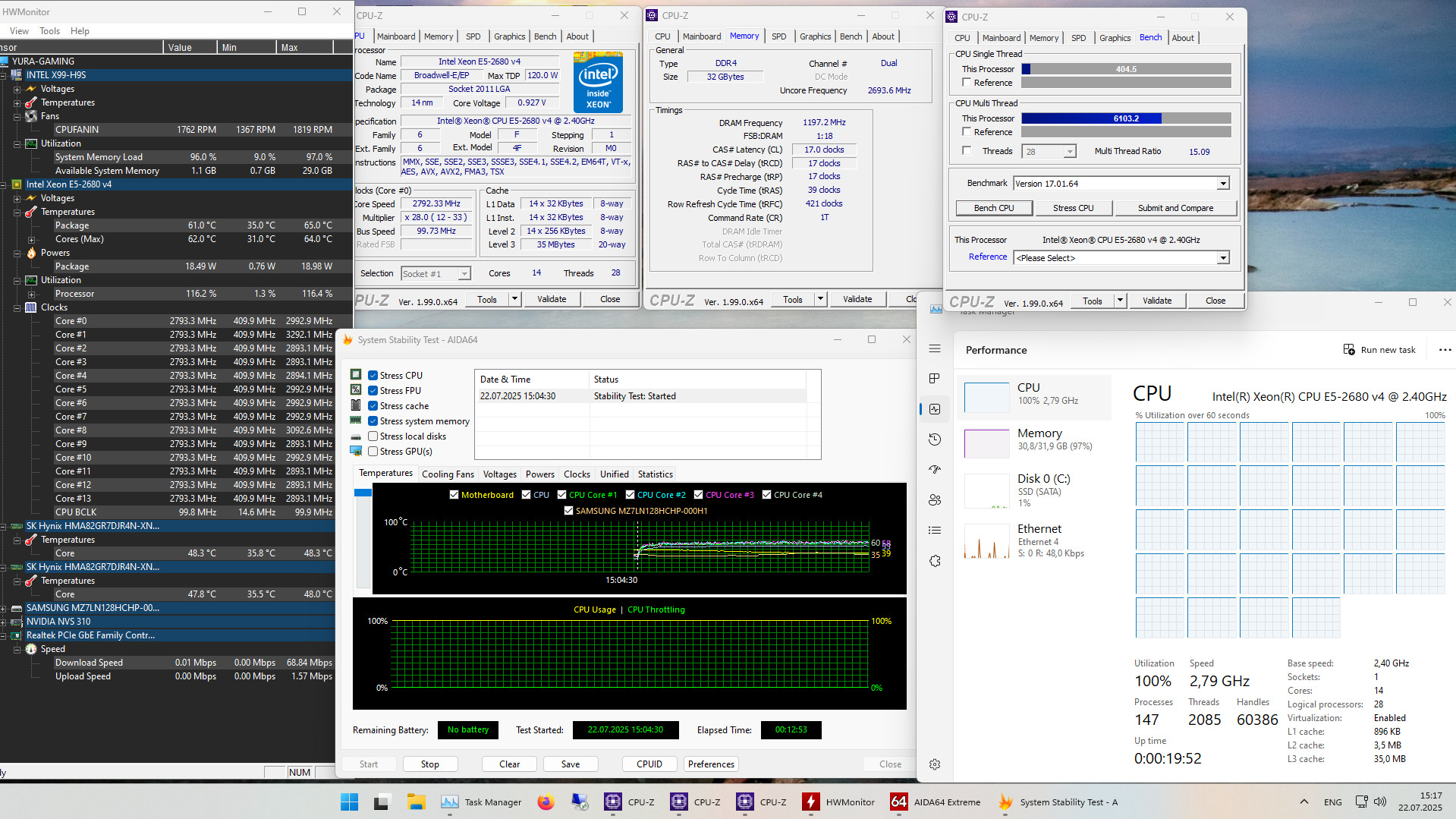This screenshot has height=819, width=1456.
Task: Switch to the Cooling Fans tab in AIDA64
Action: click(448, 474)
